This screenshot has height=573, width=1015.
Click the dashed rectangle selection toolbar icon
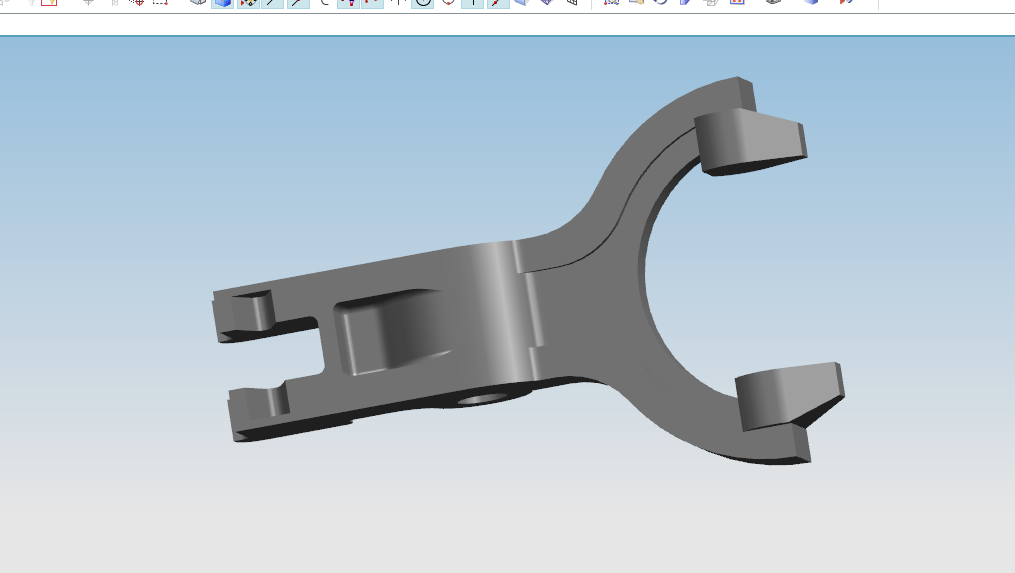(160, 3)
